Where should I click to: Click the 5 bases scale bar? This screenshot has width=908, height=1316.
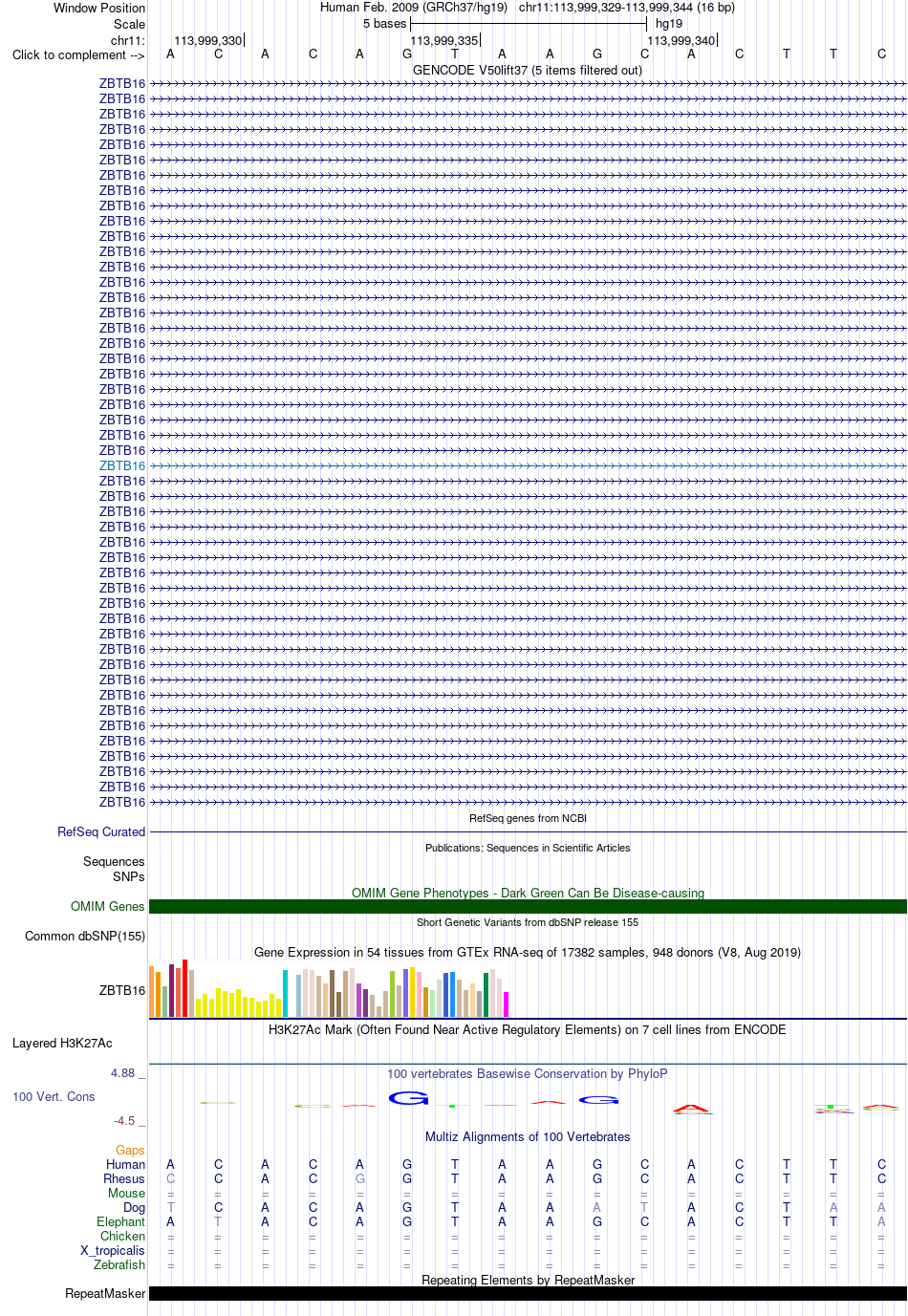pyautogui.click(x=529, y=24)
